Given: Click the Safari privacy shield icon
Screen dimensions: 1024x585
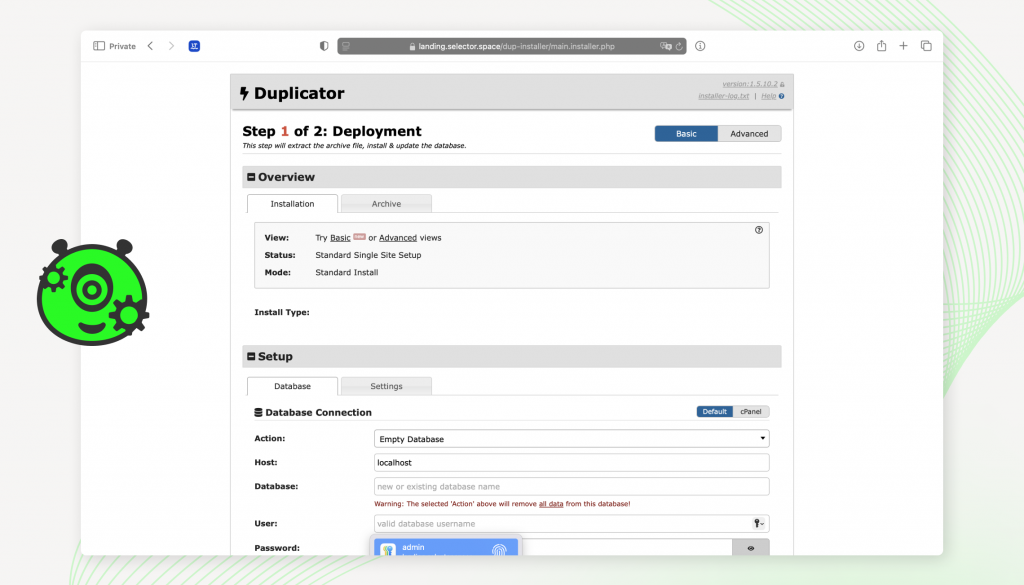Looking at the screenshot, I should tap(322, 45).
